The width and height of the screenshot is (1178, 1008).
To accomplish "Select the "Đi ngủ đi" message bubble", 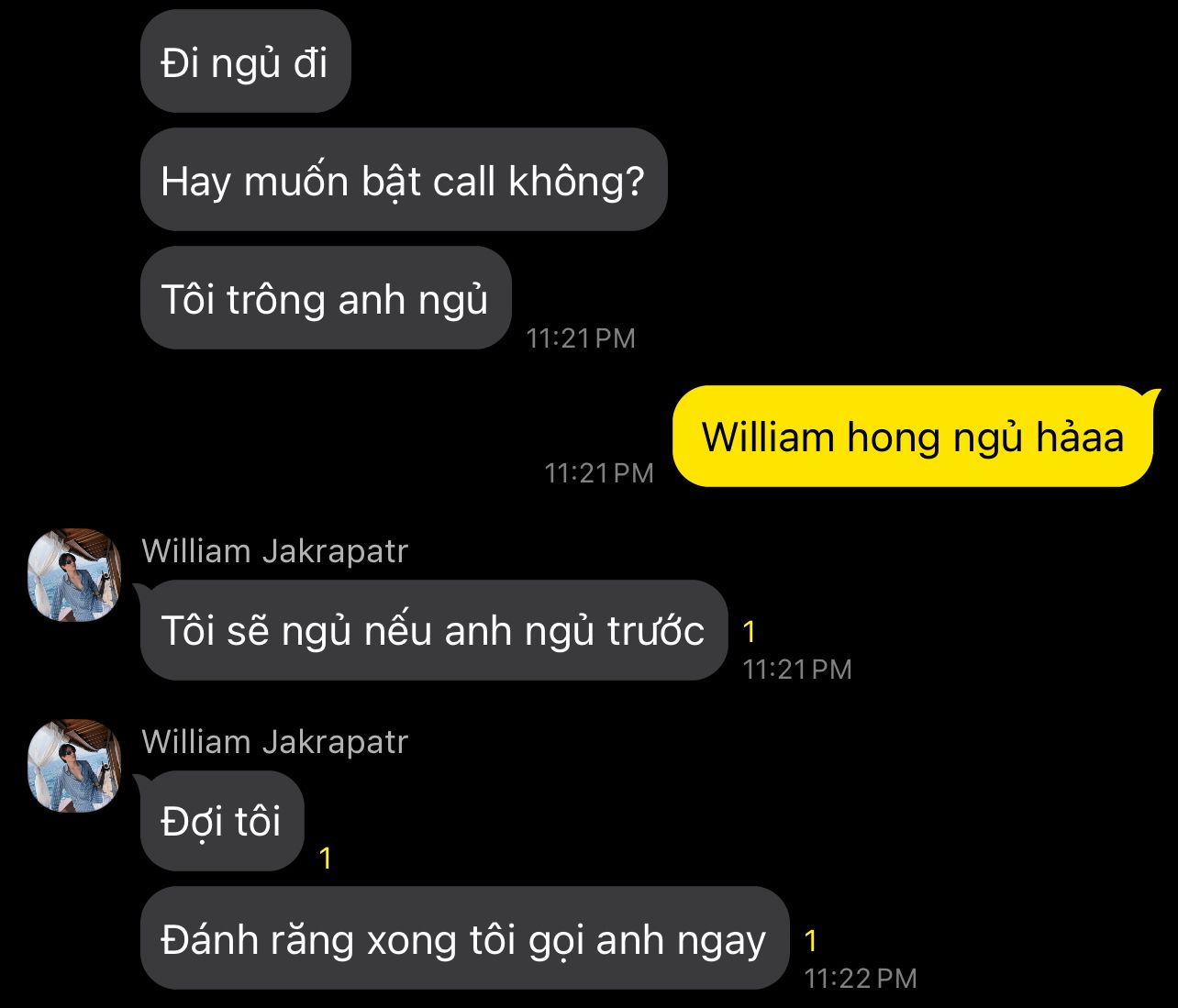I will coord(246,61).
